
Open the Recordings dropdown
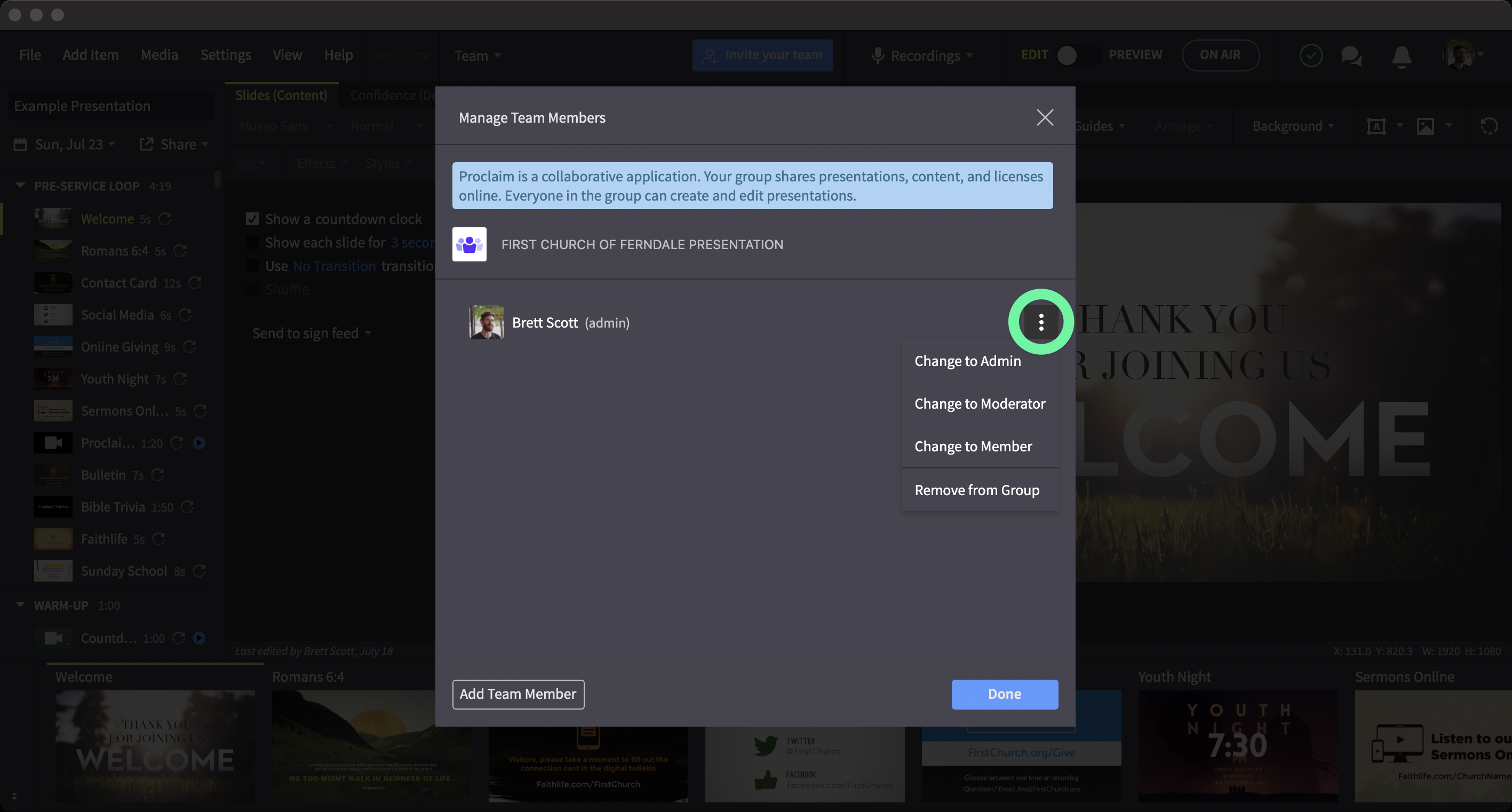point(922,56)
